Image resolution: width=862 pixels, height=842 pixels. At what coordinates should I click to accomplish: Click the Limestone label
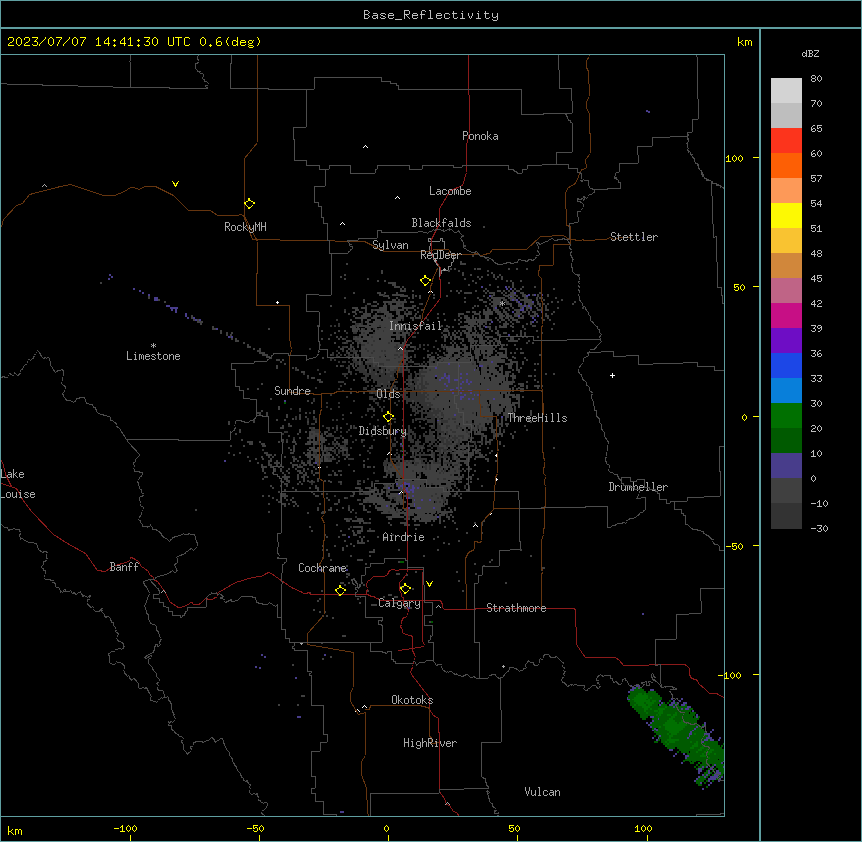(x=153, y=356)
